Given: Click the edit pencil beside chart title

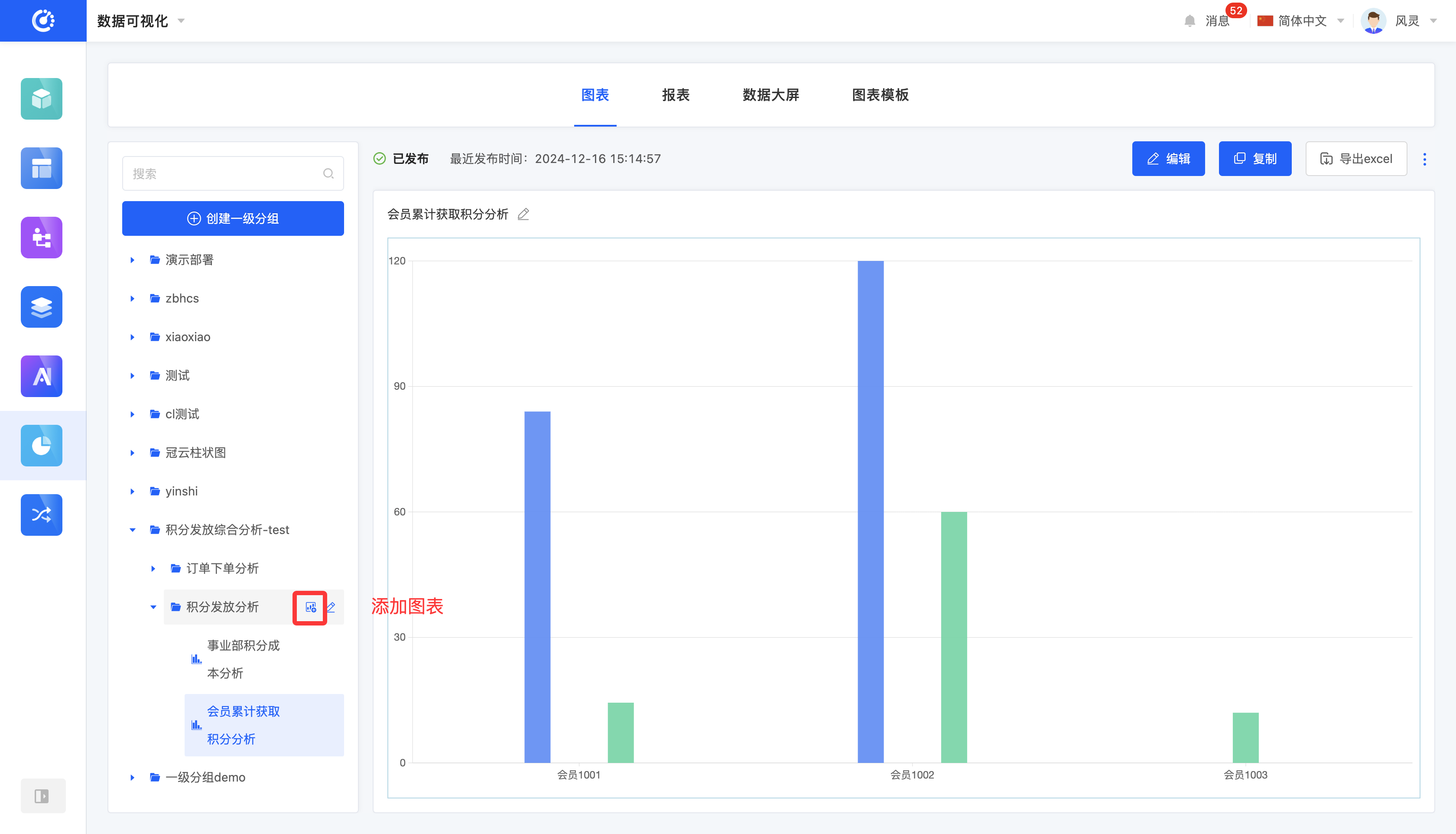Looking at the screenshot, I should click(x=523, y=214).
